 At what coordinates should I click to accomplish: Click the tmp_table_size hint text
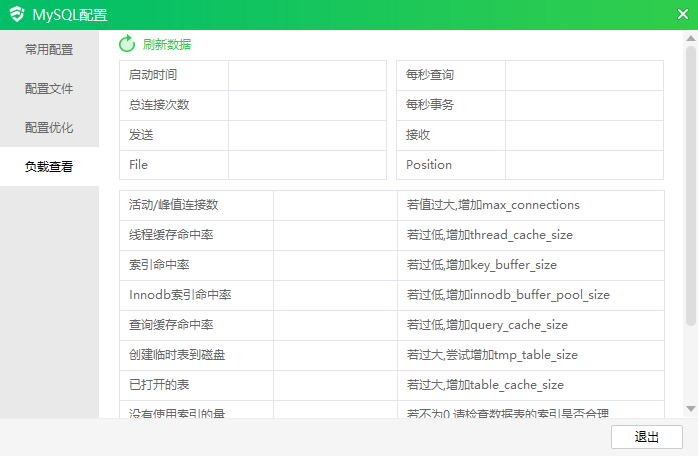[492, 355]
